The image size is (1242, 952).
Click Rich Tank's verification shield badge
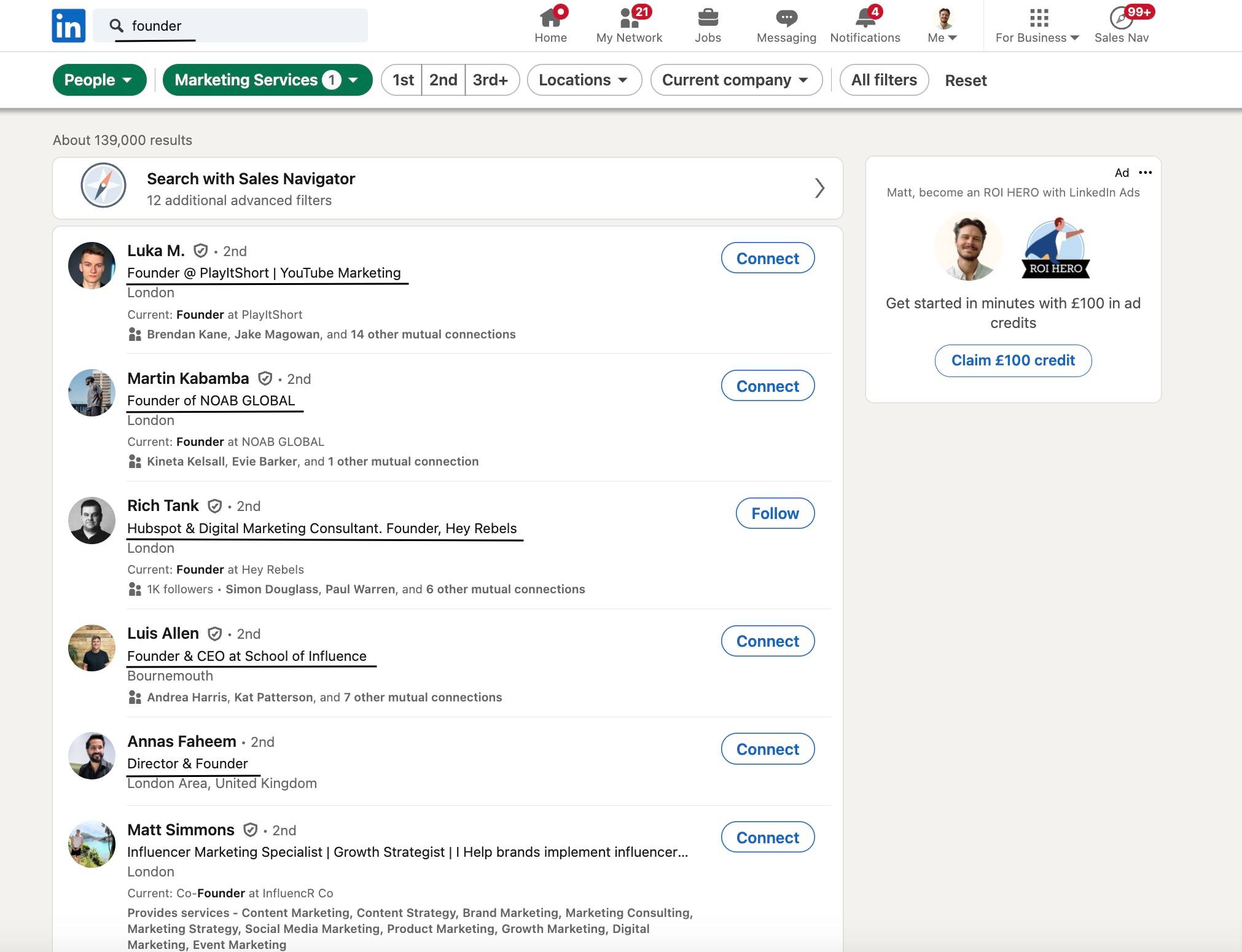pos(214,506)
